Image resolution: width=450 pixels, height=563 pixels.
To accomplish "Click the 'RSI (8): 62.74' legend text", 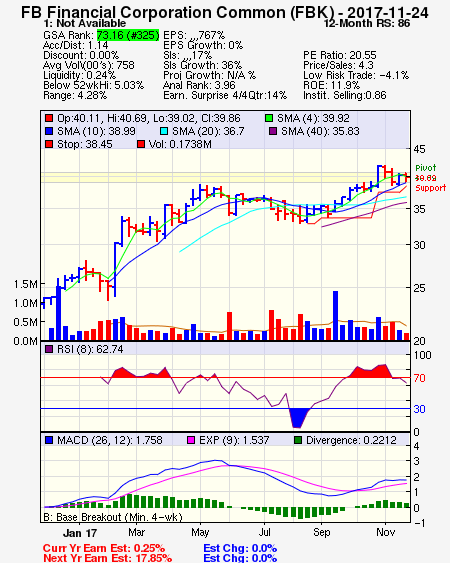I will pos(90,349).
